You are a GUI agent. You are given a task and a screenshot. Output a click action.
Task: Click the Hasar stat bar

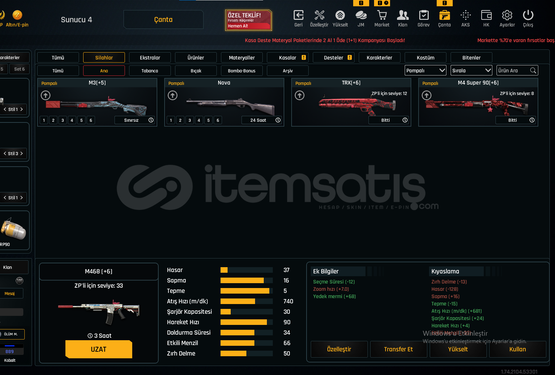(246, 270)
